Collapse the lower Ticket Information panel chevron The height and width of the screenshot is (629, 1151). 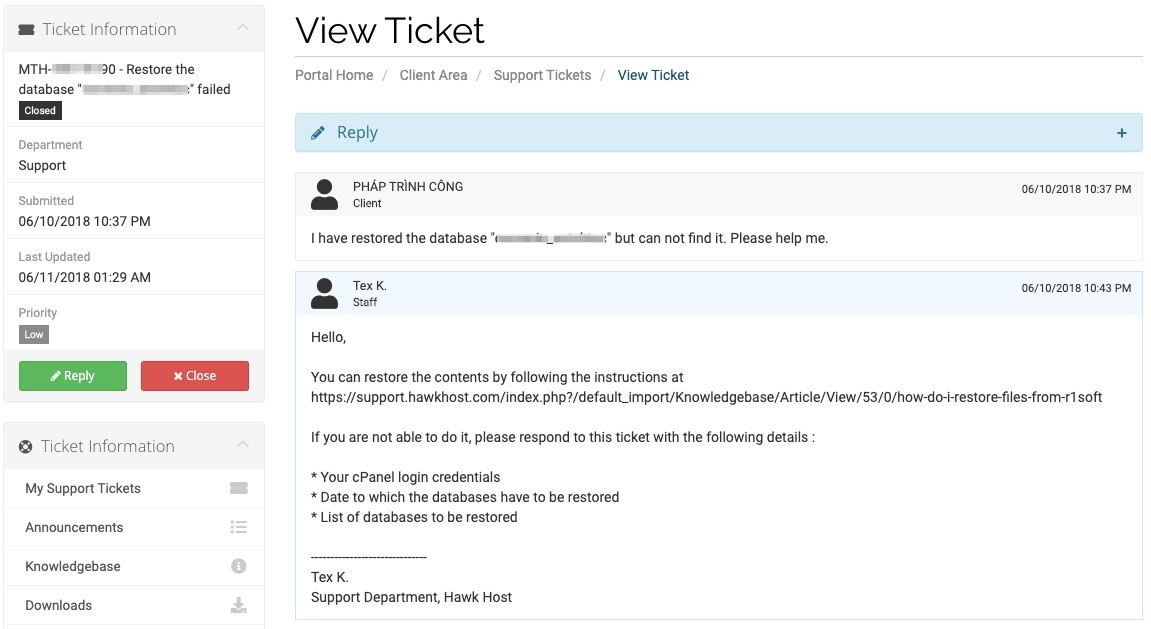point(243,445)
